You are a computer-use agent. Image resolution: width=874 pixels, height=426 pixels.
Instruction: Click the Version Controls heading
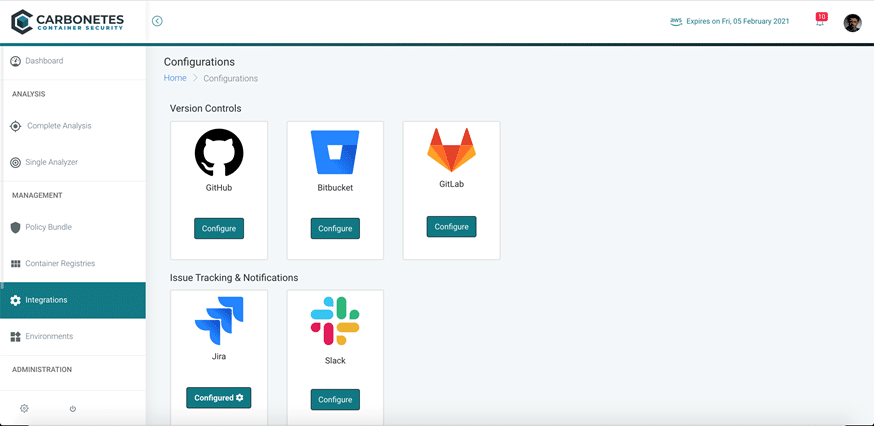206,108
